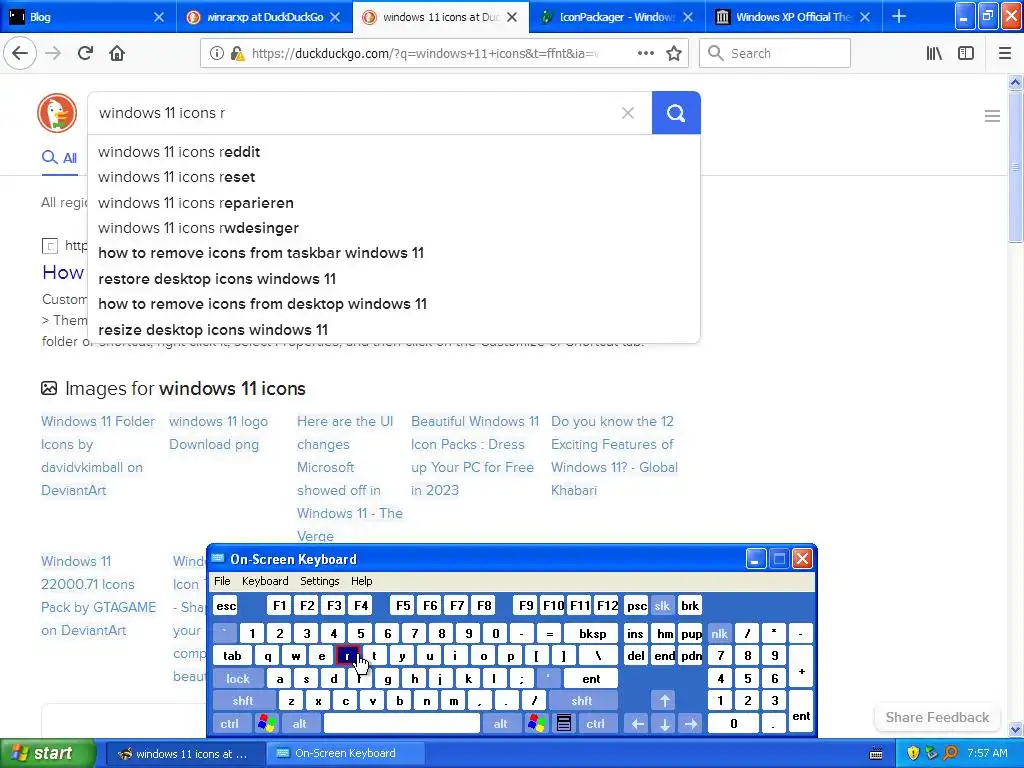Choose suggestion 'restore desktop icons windows 11'

217,279
